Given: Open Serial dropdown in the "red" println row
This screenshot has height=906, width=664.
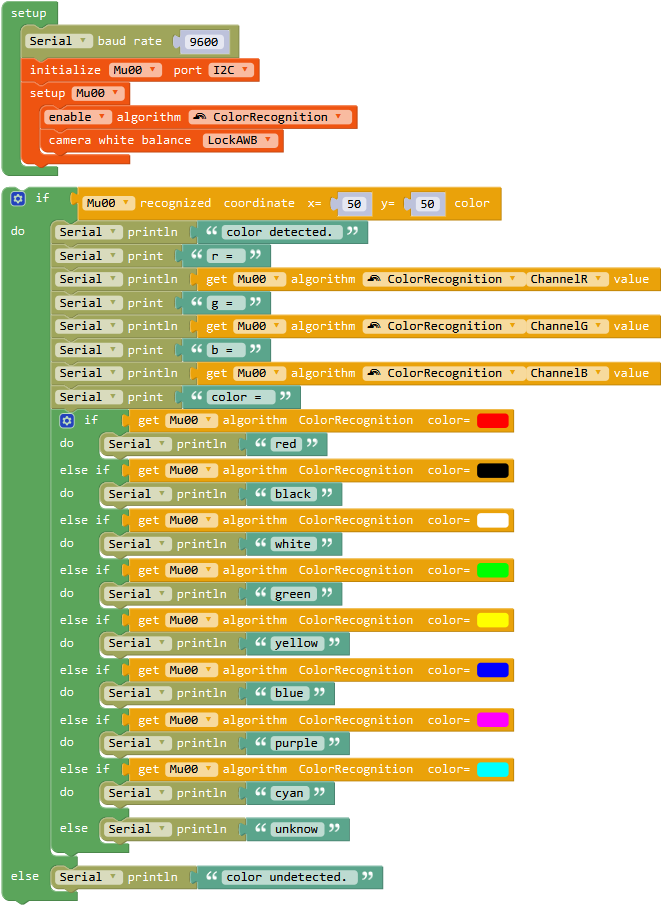Looking at the screenshot, I should (138, 444).
